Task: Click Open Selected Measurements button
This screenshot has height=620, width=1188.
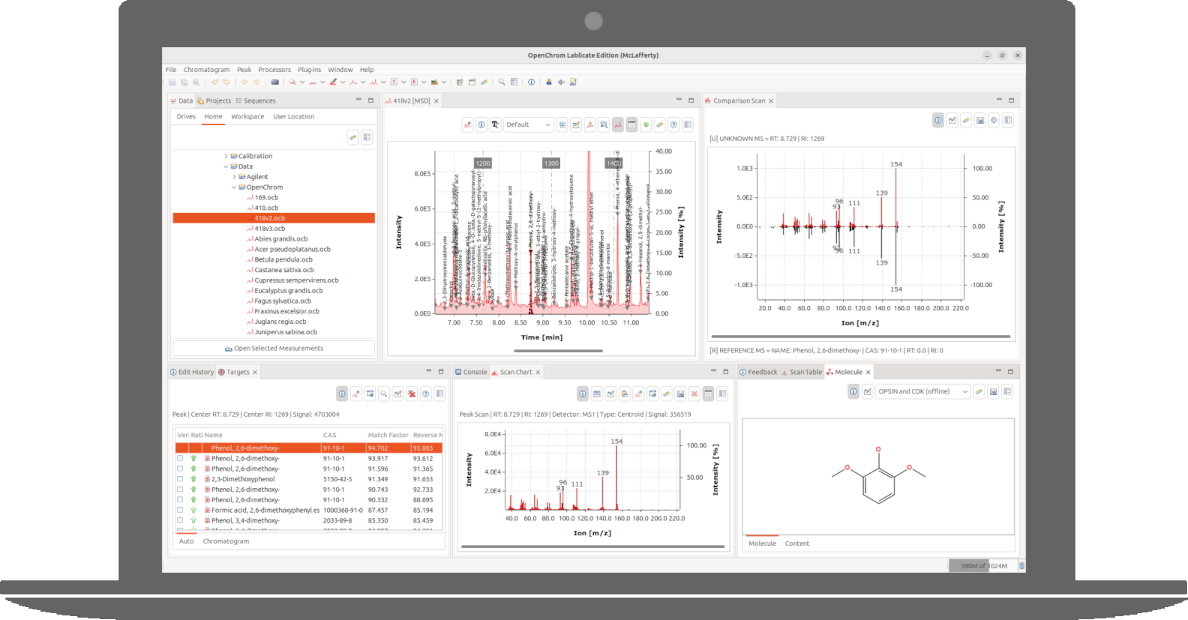Action: pos(274,348)
